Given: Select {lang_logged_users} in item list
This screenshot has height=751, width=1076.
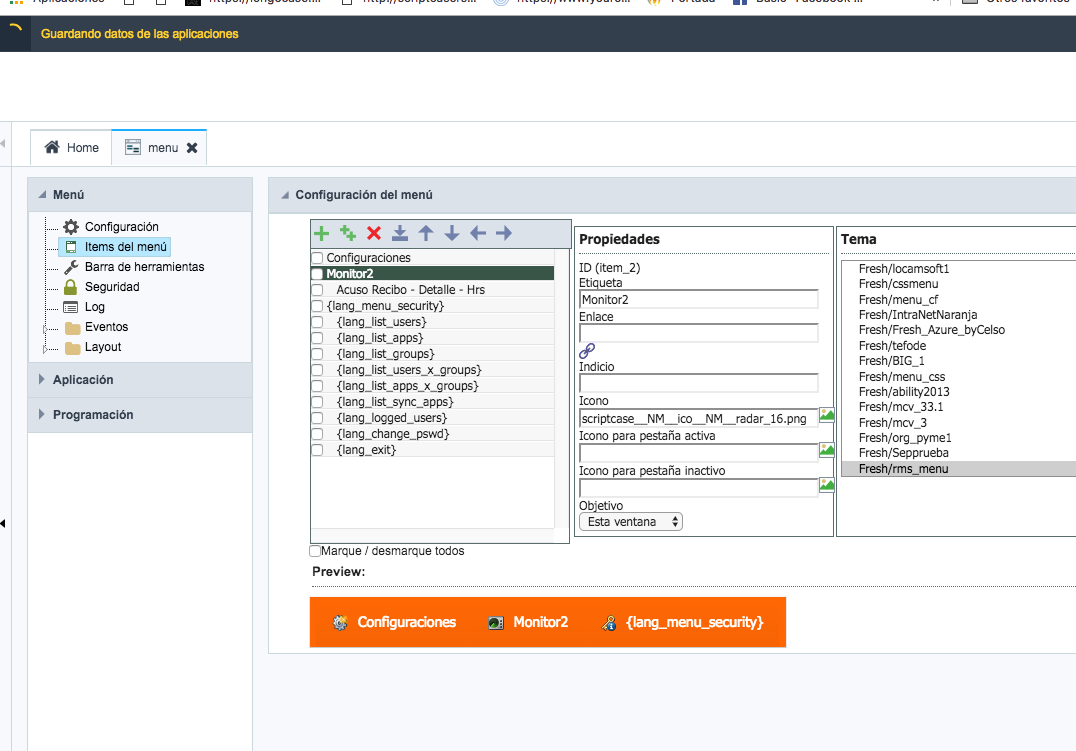Looking at the screenshot, I should (x=392, y=418).
